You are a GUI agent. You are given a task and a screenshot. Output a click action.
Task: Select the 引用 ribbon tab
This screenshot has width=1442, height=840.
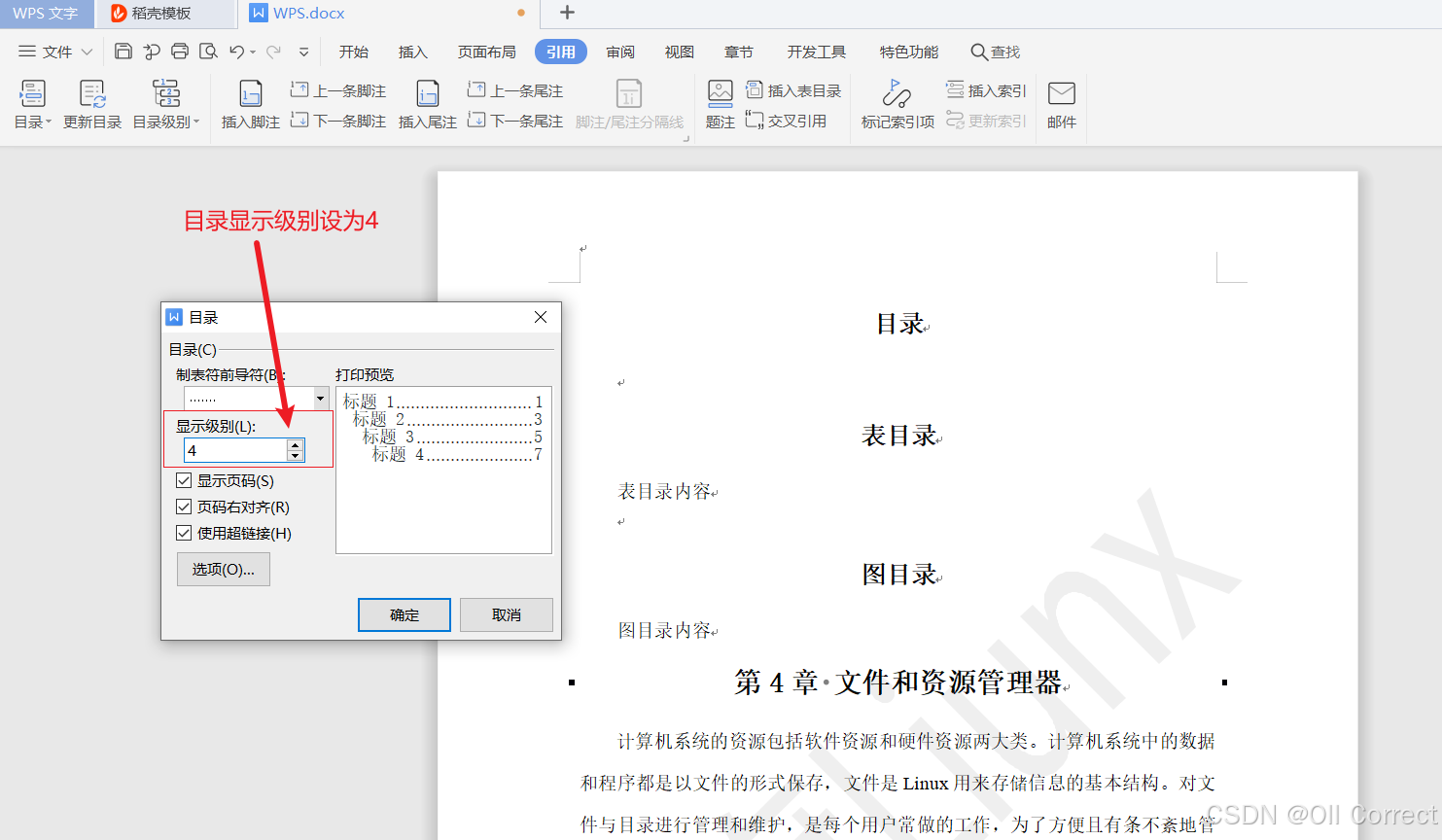tap(561, 52)
